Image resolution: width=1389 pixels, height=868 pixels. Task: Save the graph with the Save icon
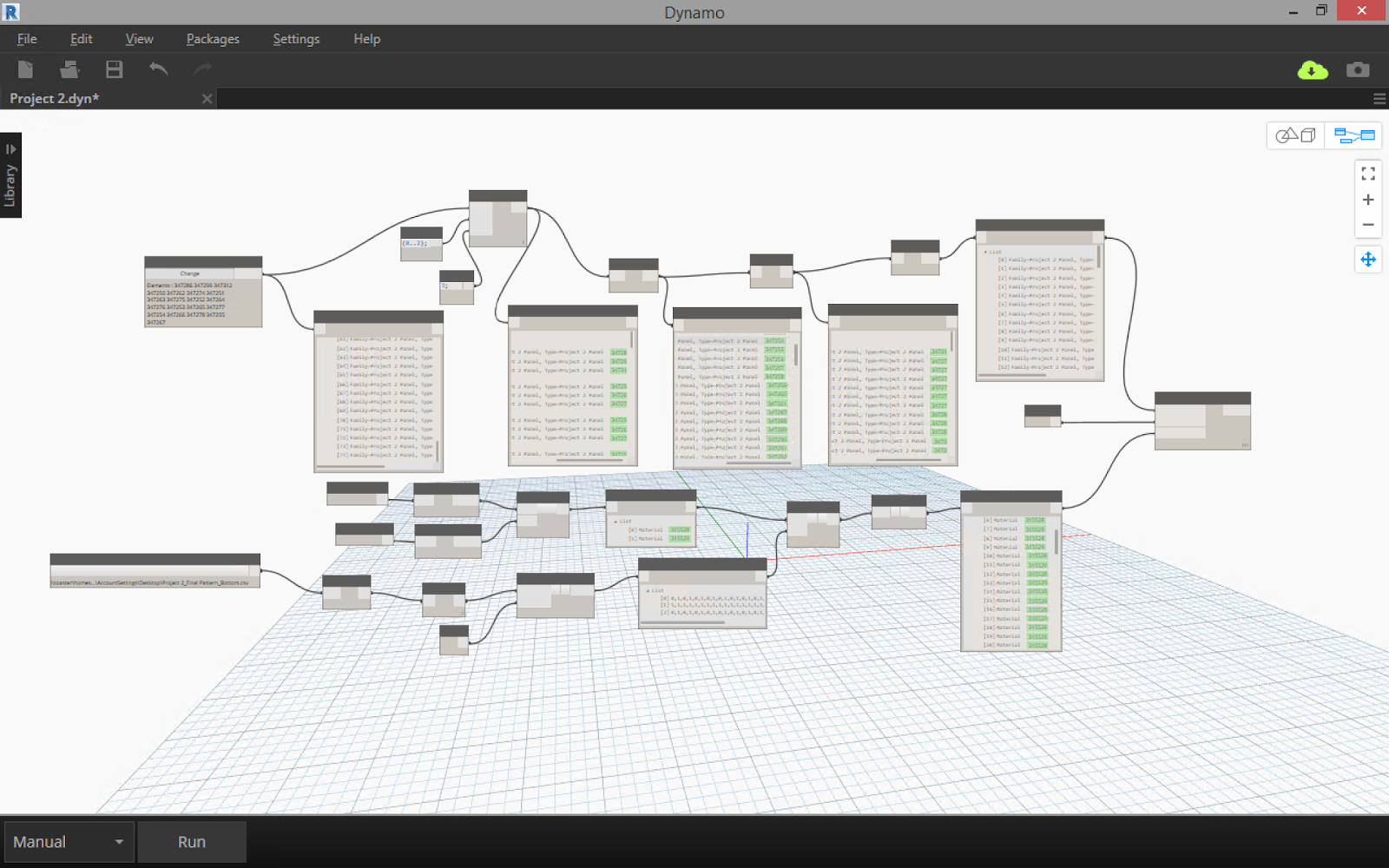point(114,69)
